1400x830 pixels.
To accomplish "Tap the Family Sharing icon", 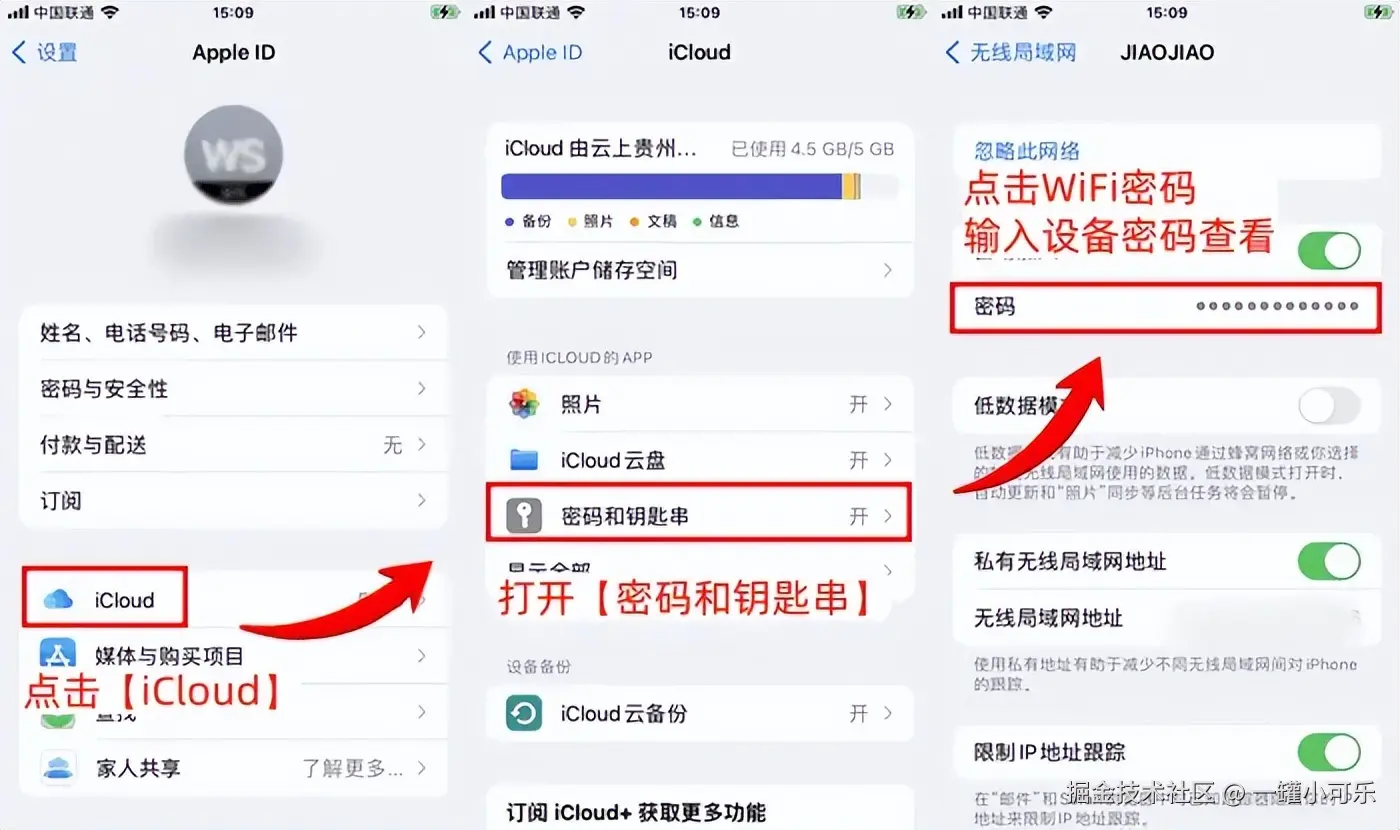I will [58, 768].
